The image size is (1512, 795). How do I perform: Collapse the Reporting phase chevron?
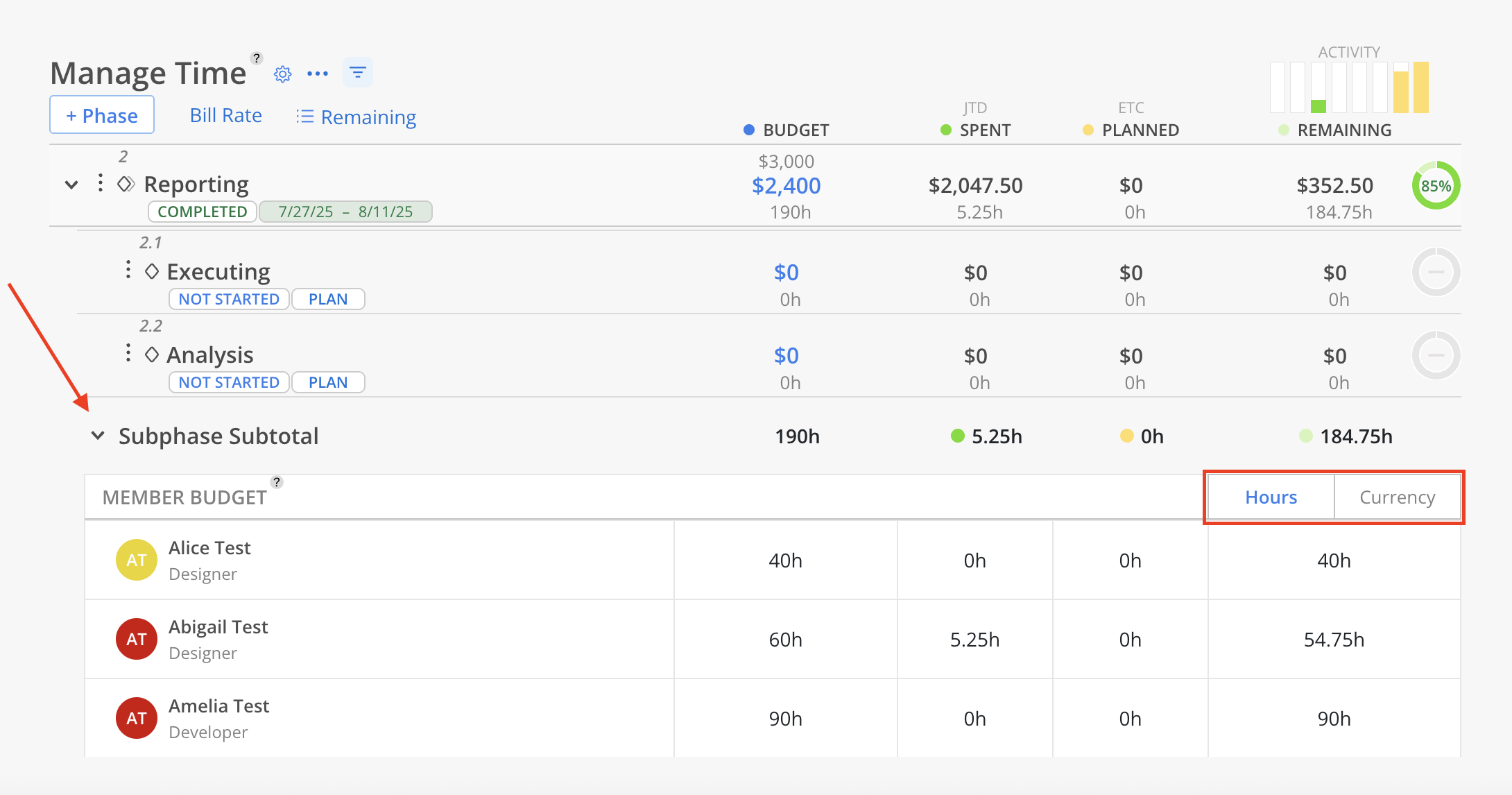click(71, 185)
